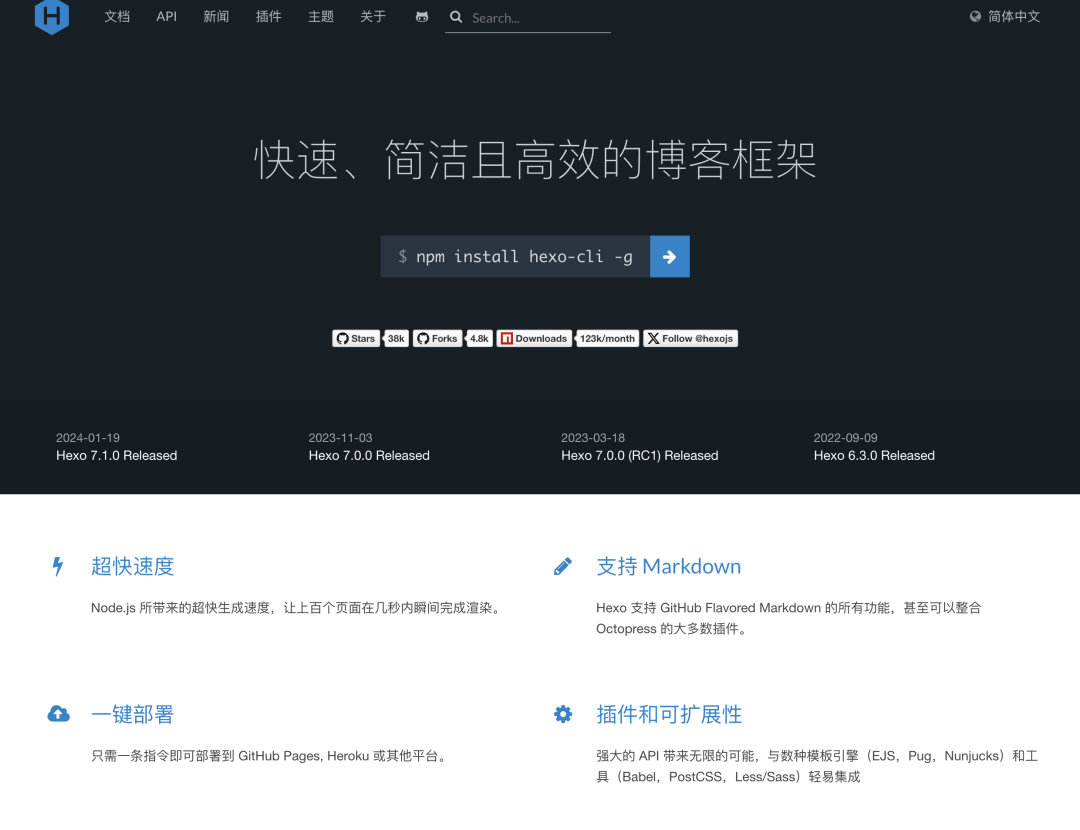Click the 123k/month downloads count
Screen dimensions: 1080x830
coord(608,338)
